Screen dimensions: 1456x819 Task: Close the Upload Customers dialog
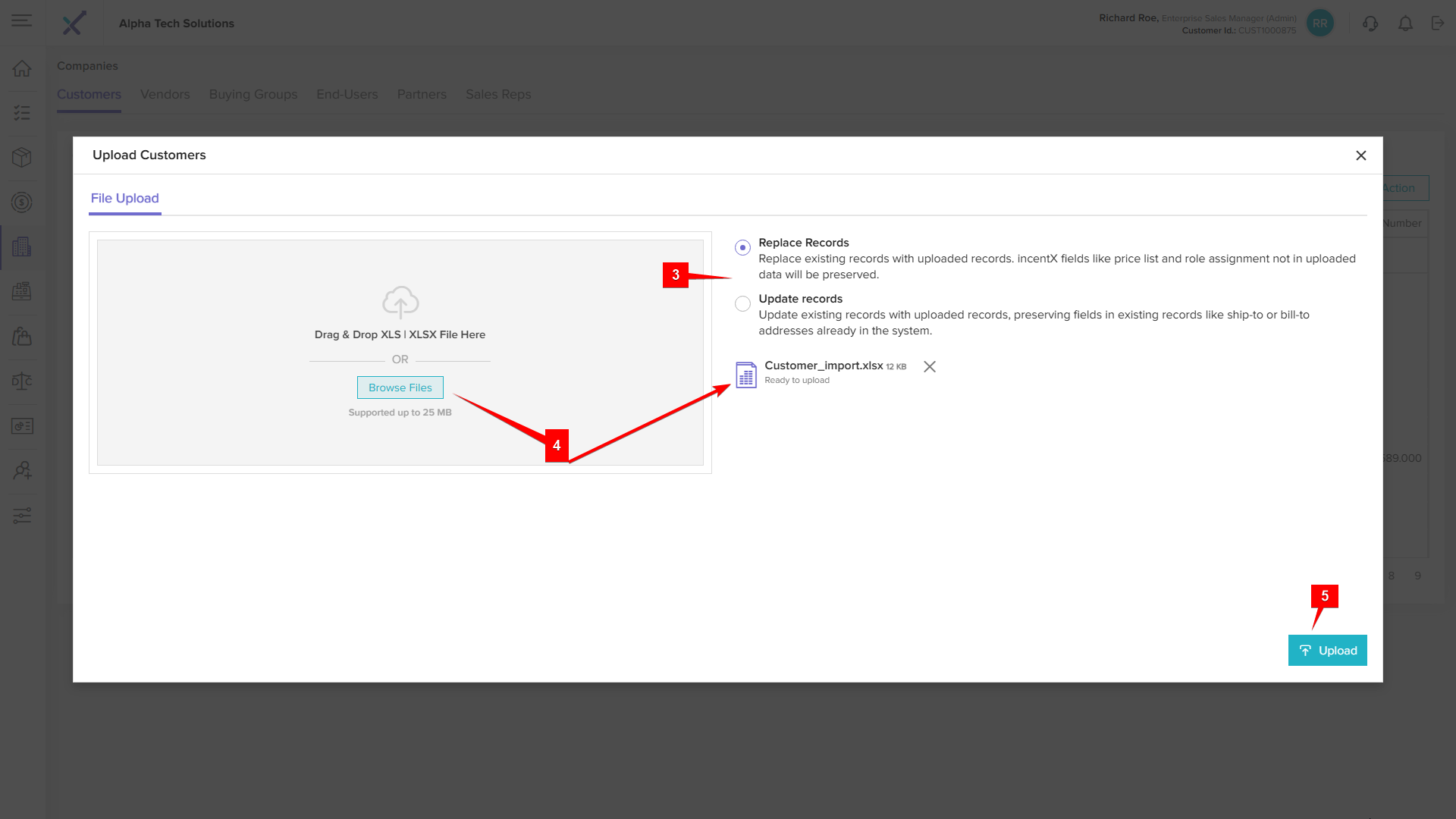1360,155
